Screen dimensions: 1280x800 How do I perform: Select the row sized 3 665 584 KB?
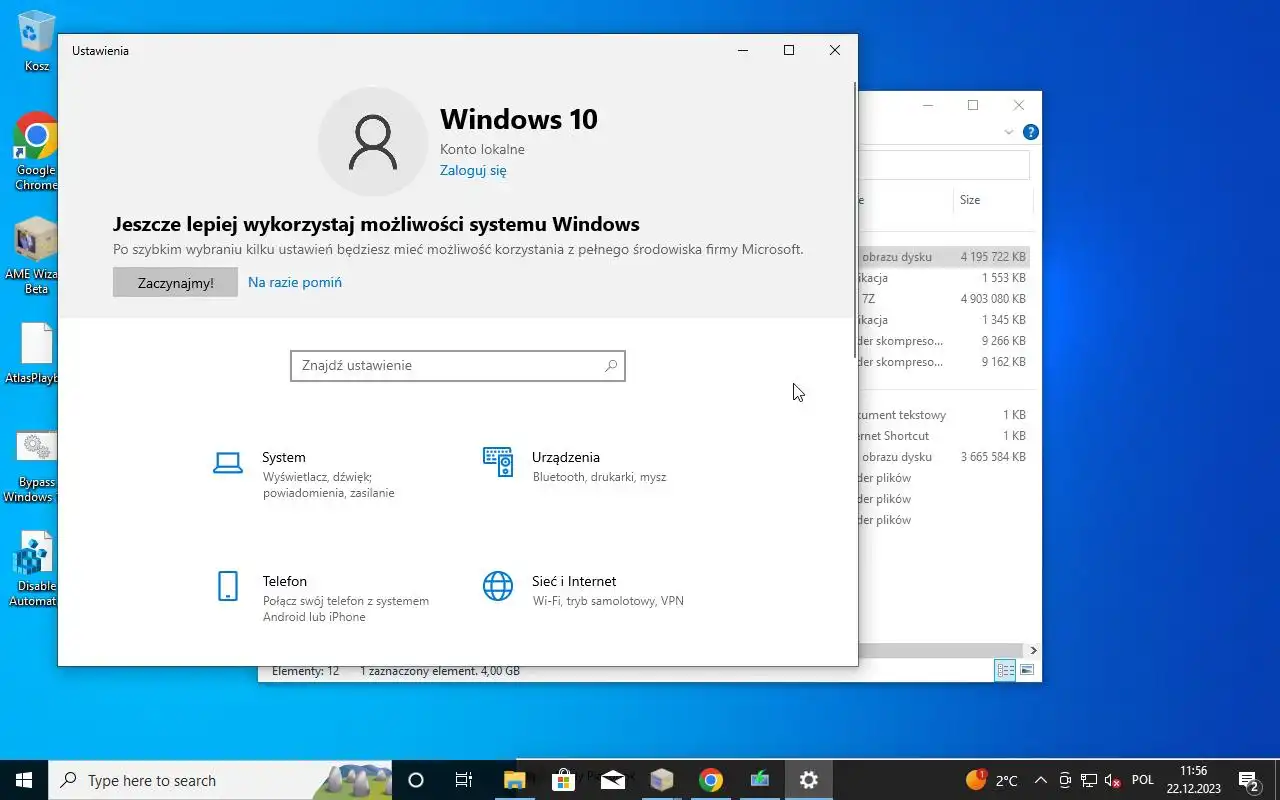pos(944,457)
